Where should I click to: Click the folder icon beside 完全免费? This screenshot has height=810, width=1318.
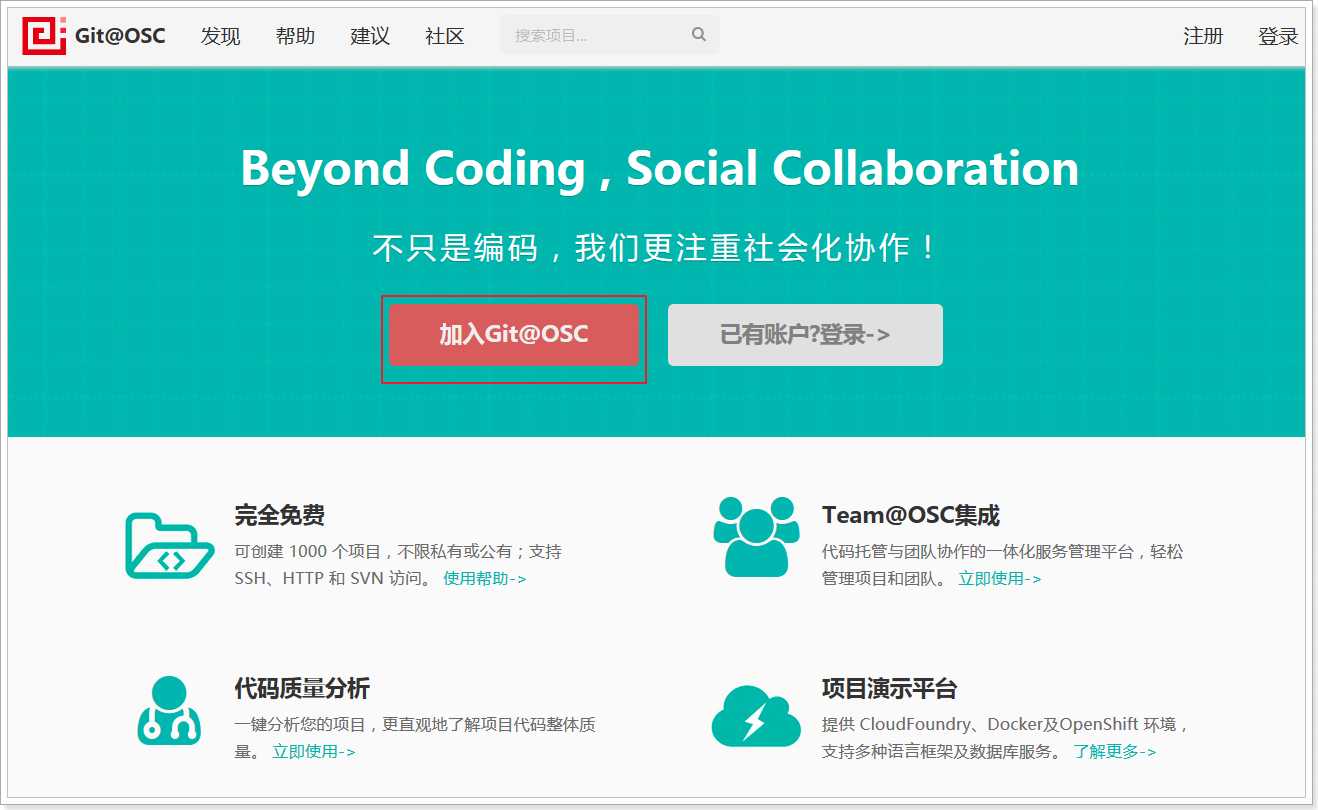coord(170,546)
